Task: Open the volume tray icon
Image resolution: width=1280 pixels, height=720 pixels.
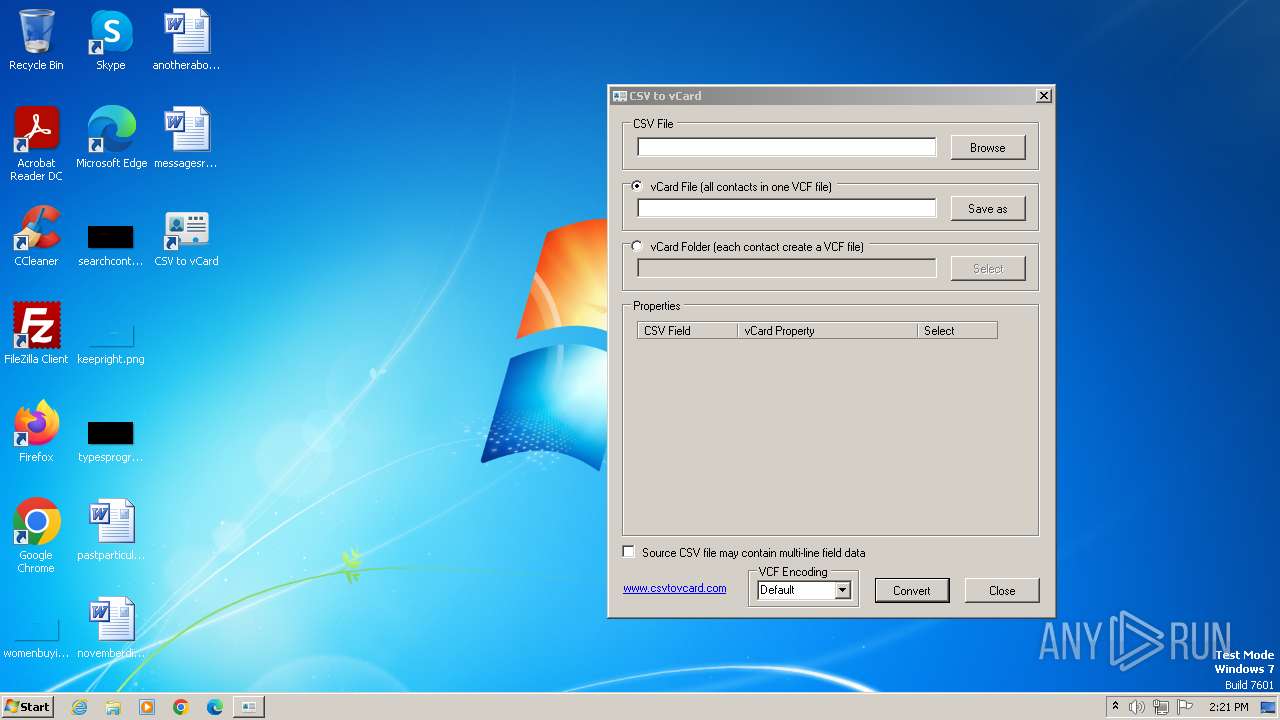Action: point(1137,707)
